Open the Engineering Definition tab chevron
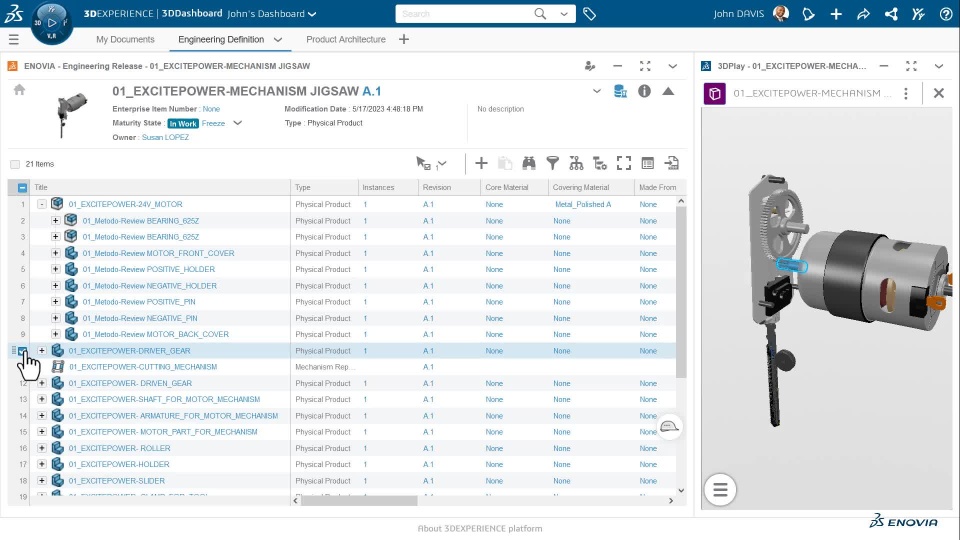960x540 pixels. (x=278, y=40)
